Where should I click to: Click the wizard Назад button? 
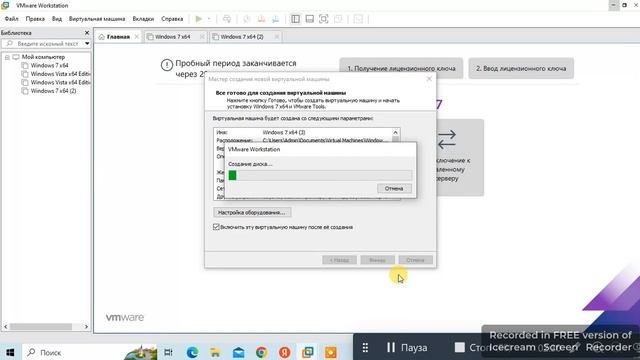click(339, 260)
